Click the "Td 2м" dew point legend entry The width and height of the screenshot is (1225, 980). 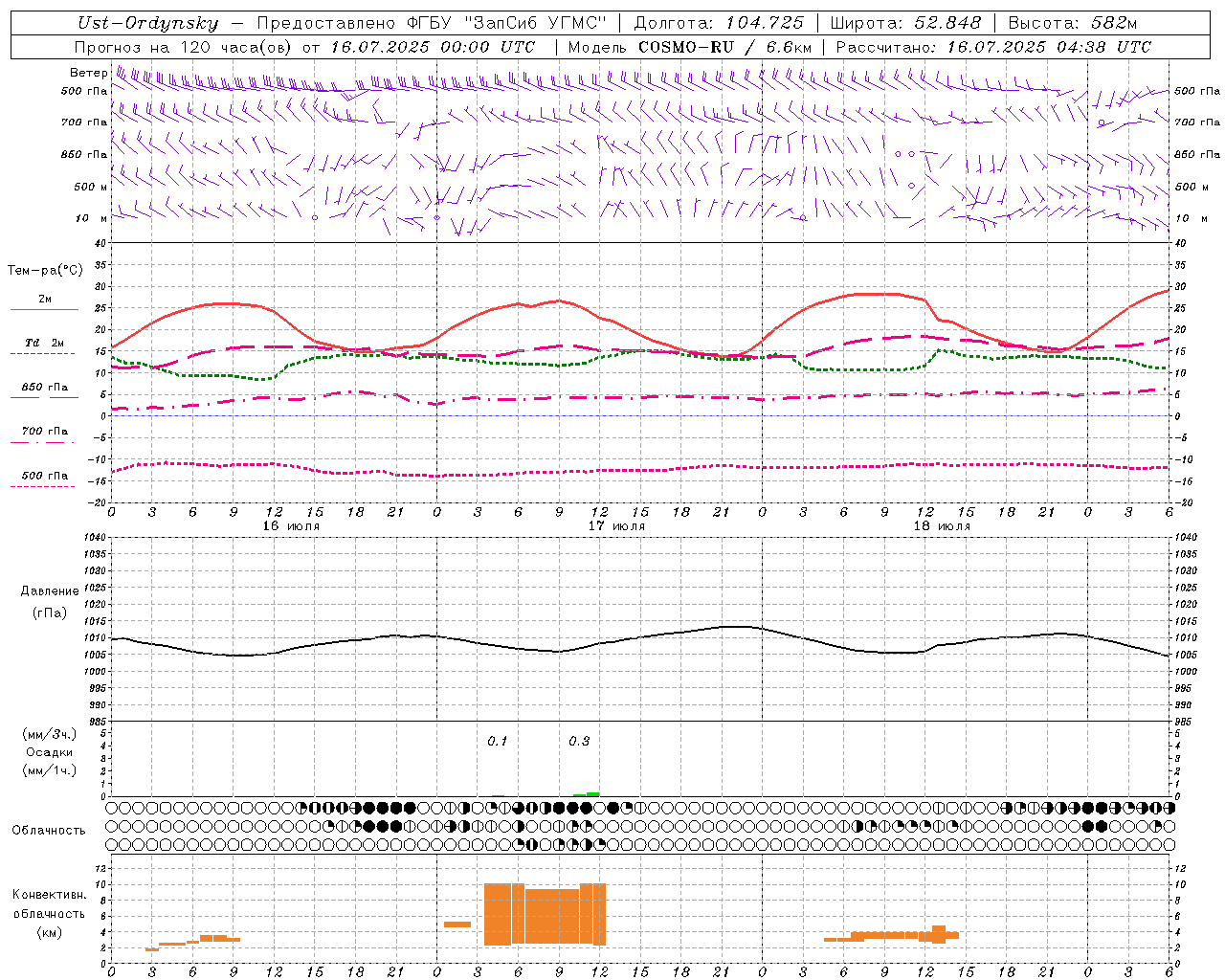click(x=45, y=343)
